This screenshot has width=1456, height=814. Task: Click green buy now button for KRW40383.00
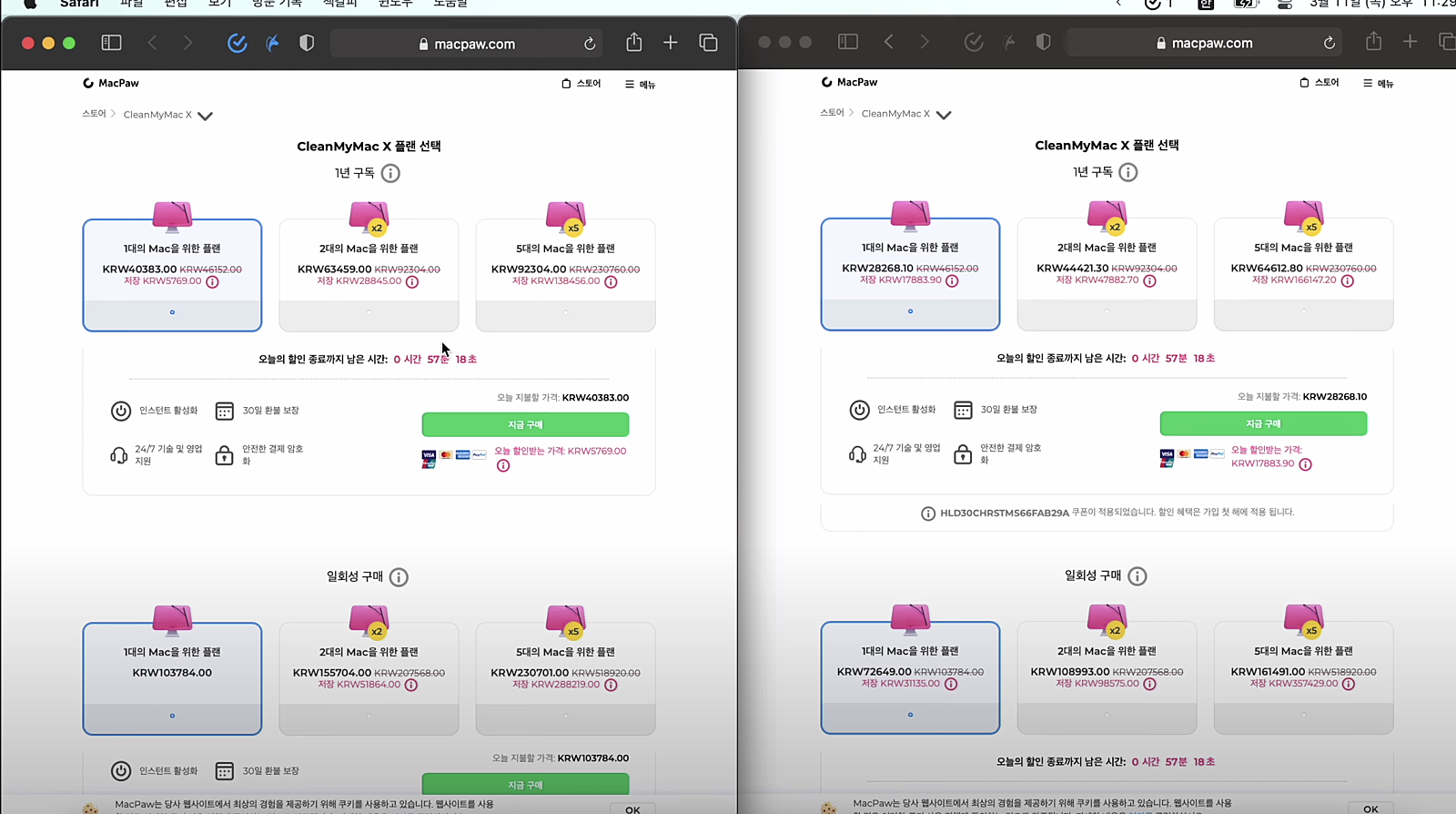pyautogui.click(x=525, y=424)
